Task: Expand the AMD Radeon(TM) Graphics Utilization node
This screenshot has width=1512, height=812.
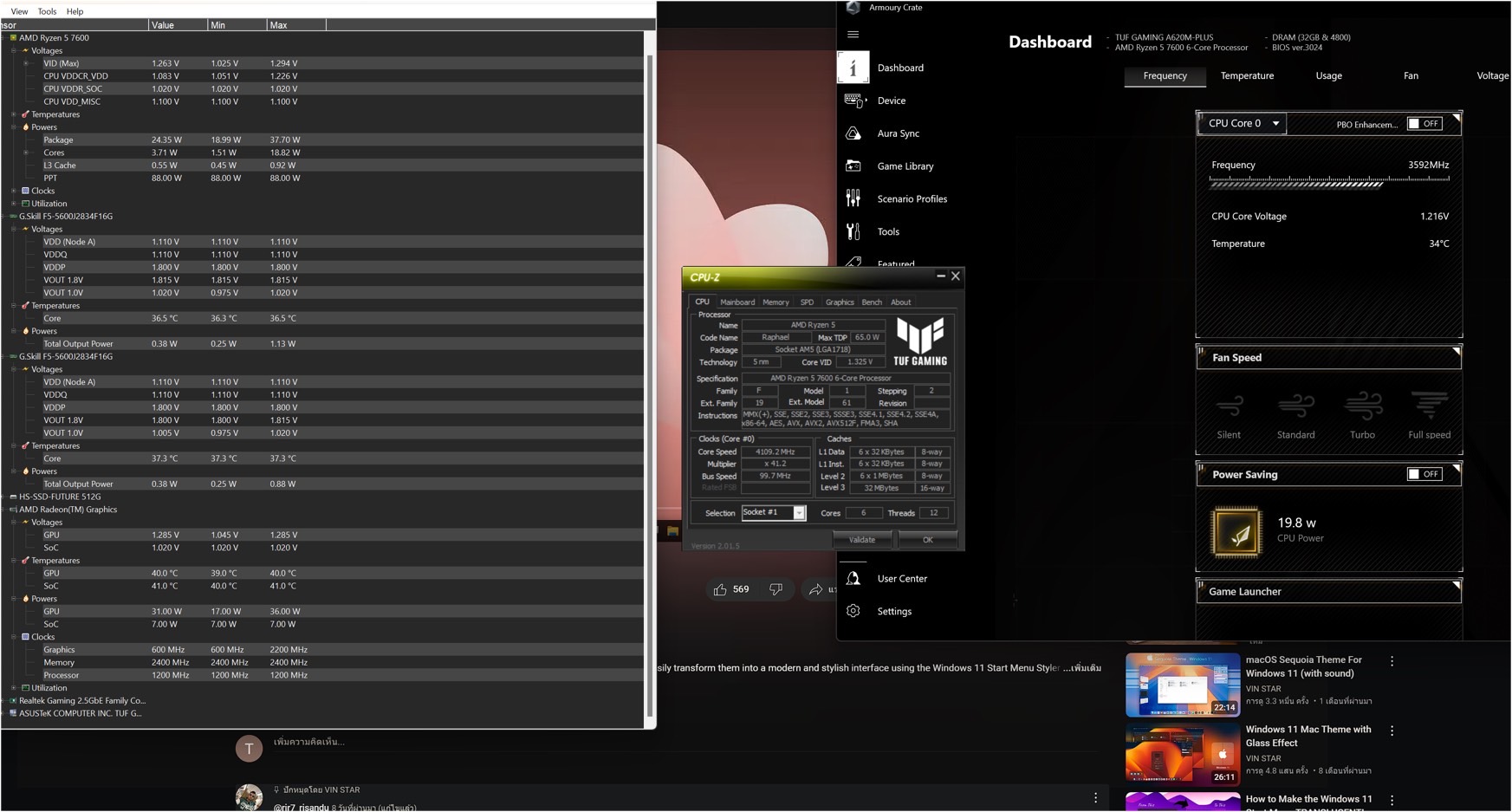Action: [15, 688]
